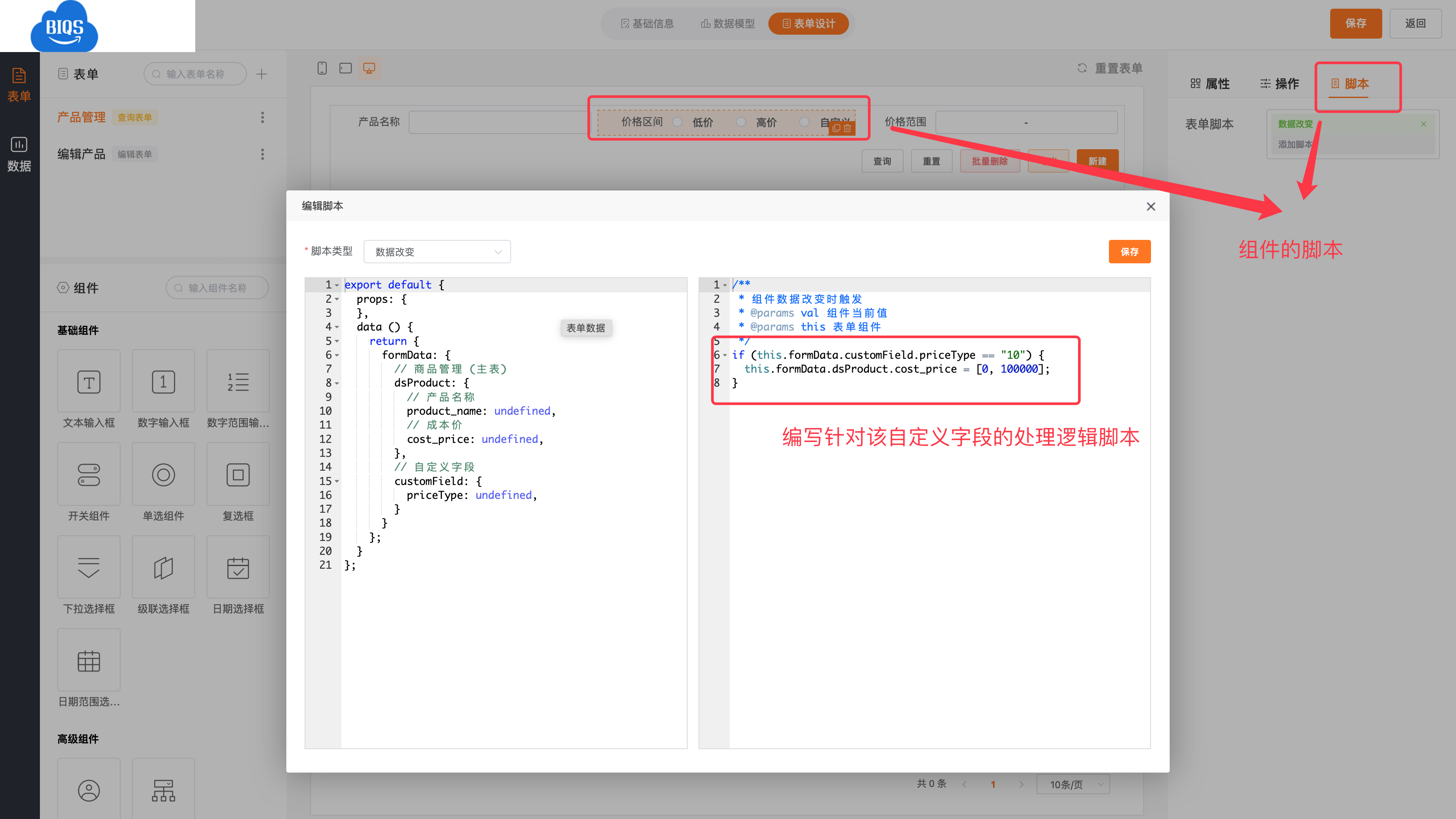Copy the selected 价格区间 component
Viewport: 1456px width, 819px height.
tap(836, 128)
